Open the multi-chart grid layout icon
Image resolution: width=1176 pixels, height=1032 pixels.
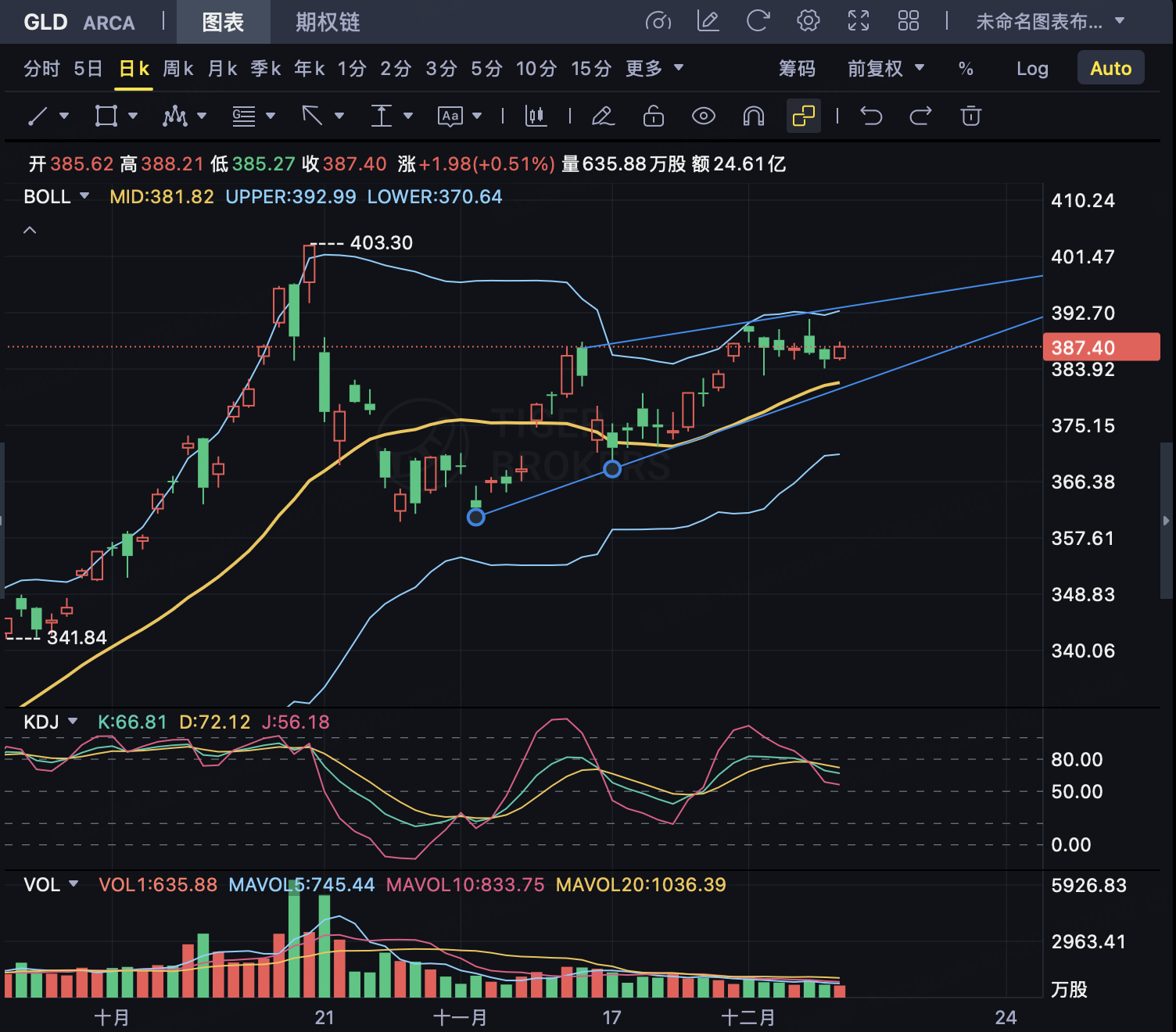(908, 21)
